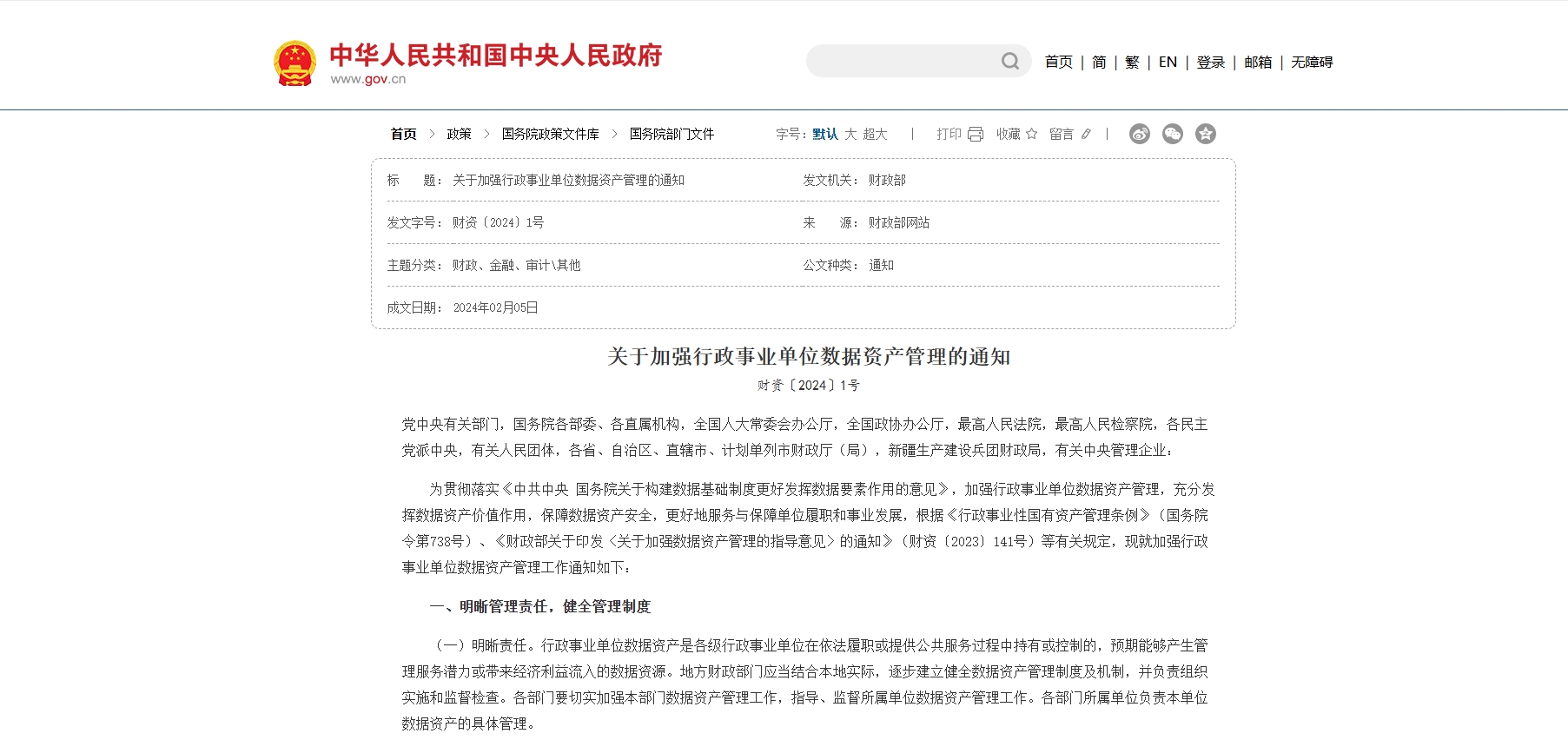Share to QQ Zone star icon
This screenshot has height=740, width=1568.
point(1205,134)
